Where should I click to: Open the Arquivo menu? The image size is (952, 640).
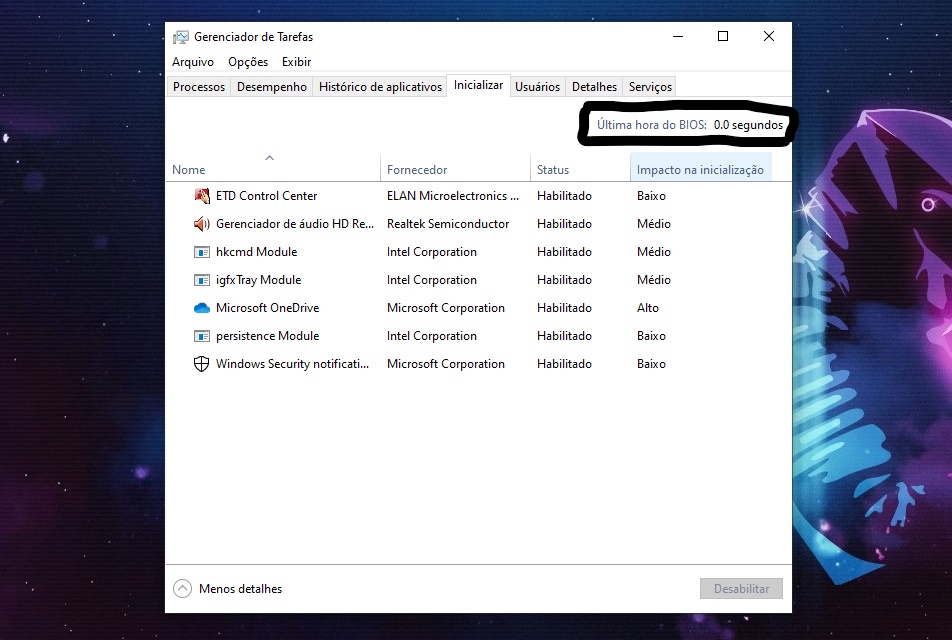pyautogui.click(x=192, y=62)
